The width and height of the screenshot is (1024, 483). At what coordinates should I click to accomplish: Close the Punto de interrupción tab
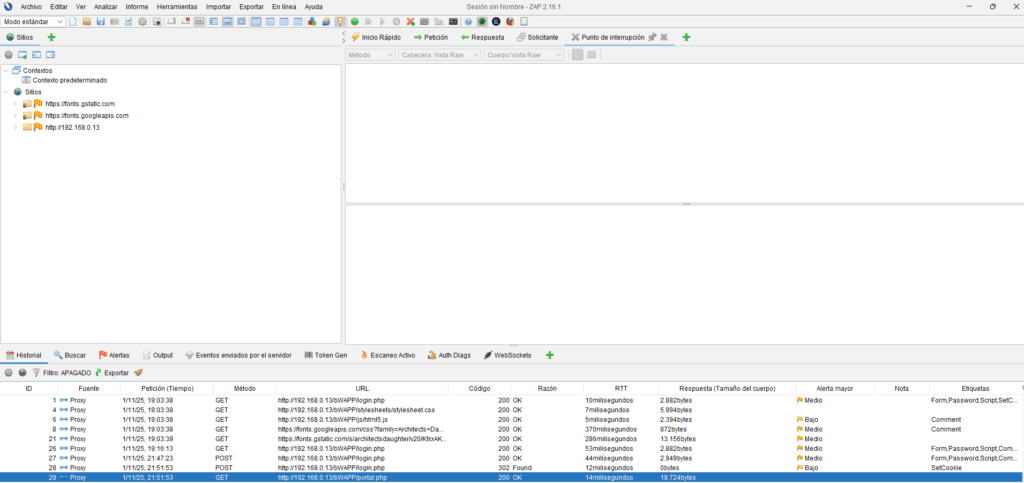pyautogui.click(x=664, y=37)
